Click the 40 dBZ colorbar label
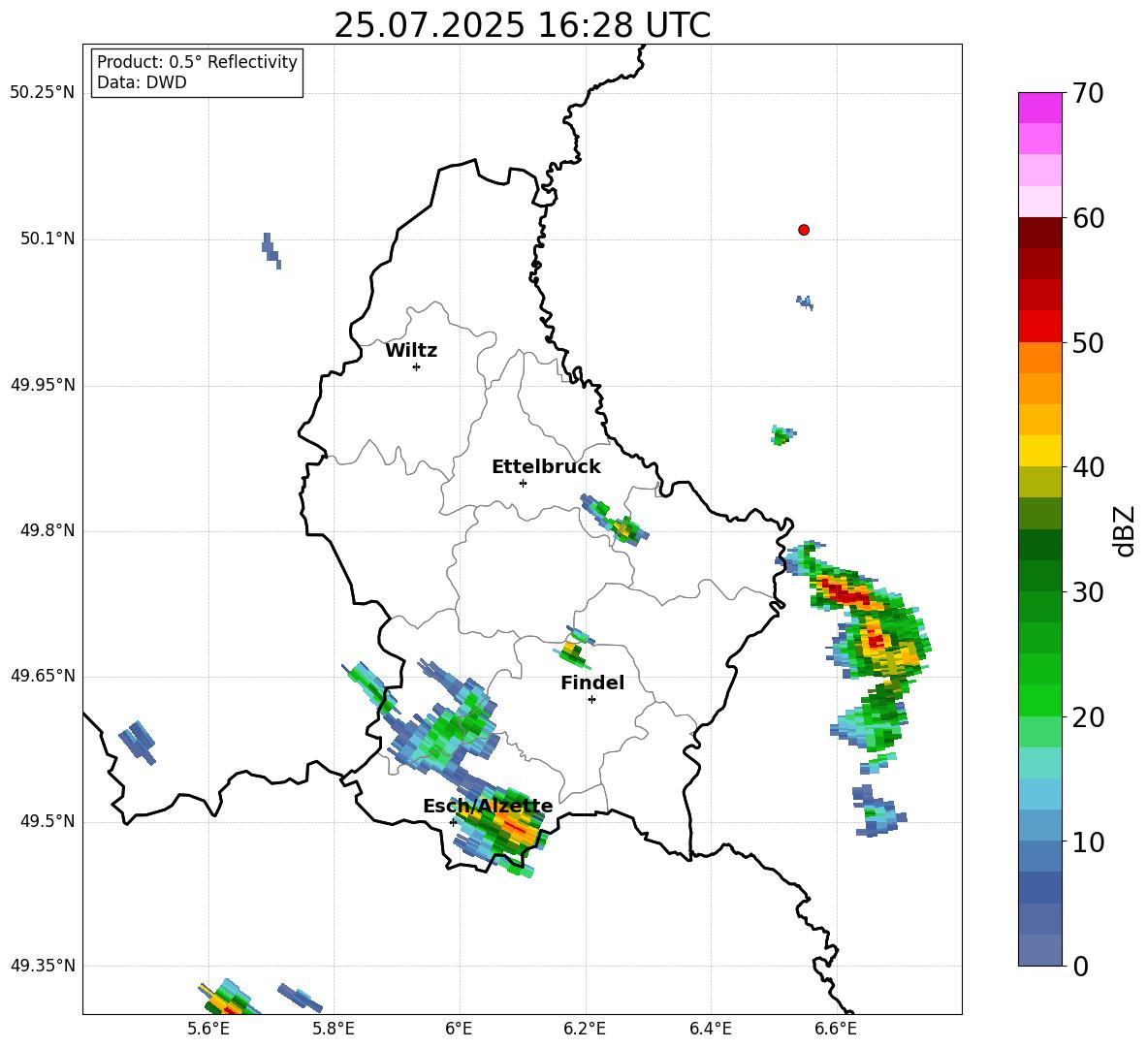1148x1048 pixels. (1087, 467)
